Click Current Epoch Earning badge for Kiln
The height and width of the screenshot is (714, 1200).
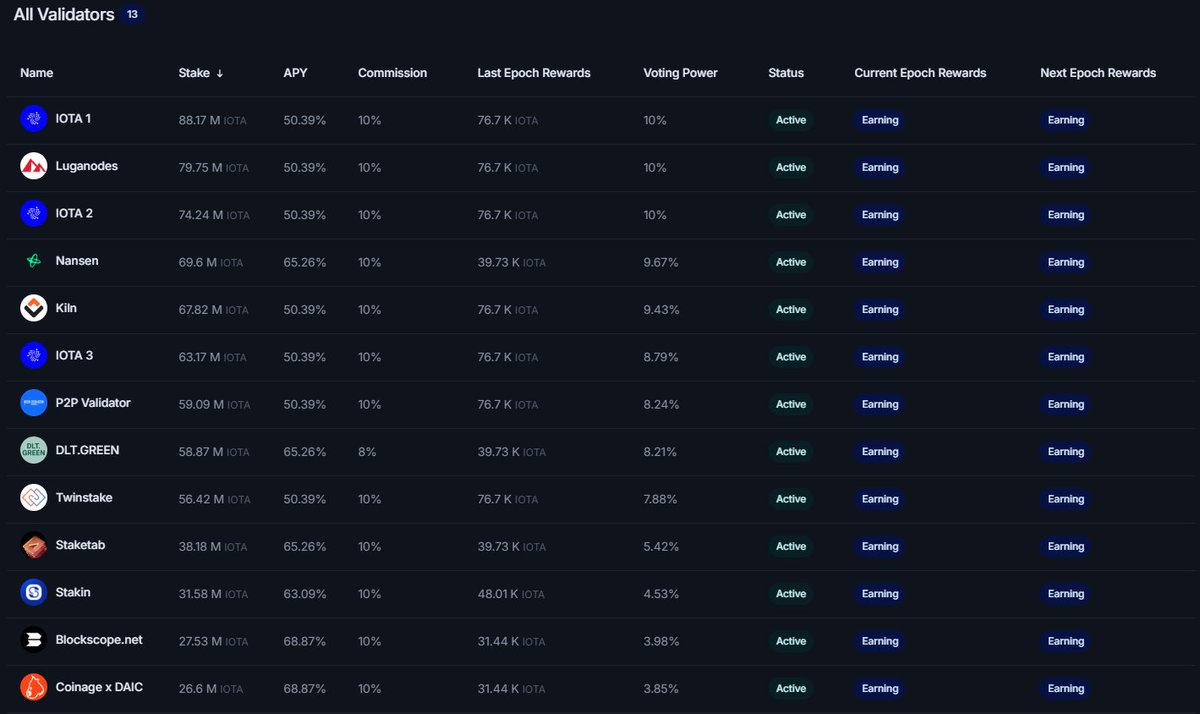click(x=880, y=310)
